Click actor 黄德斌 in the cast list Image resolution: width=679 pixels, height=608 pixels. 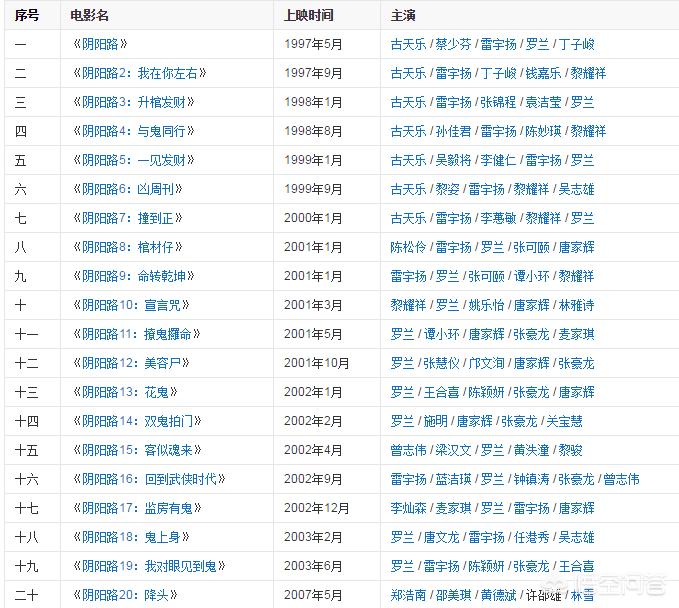point(498,595)
